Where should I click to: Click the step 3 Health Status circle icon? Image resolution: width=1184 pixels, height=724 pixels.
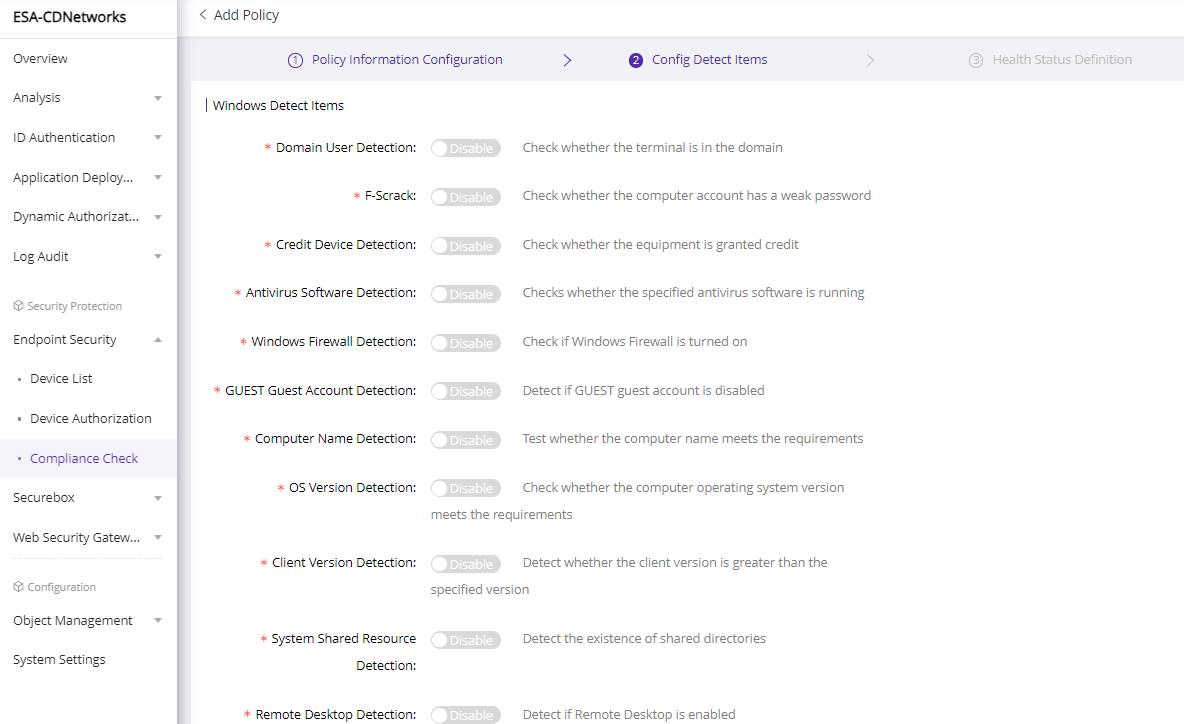(976, 60)
